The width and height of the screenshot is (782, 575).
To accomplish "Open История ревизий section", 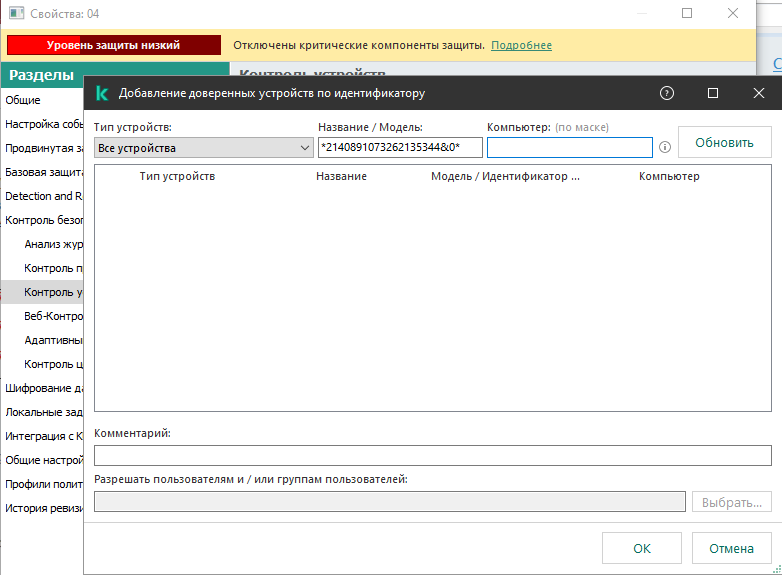I will (x=42, y=508).
